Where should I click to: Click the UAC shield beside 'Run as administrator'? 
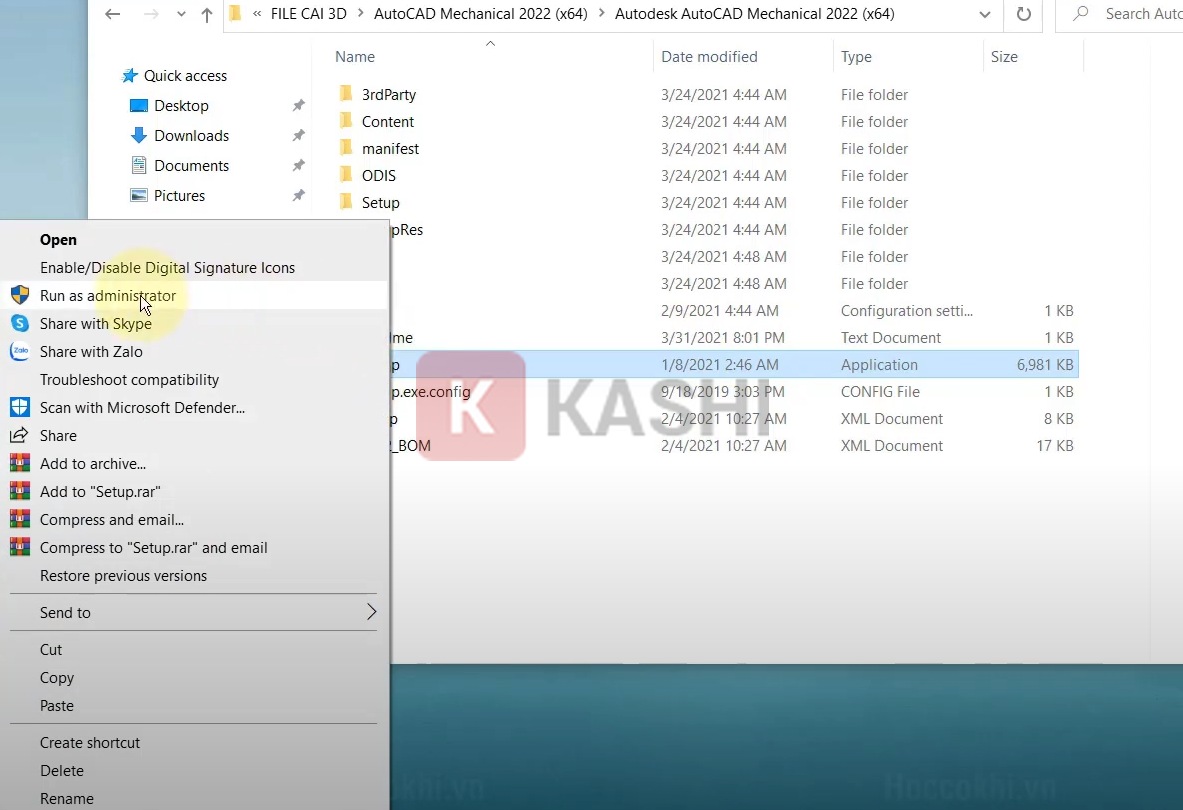tap(21, 295)
